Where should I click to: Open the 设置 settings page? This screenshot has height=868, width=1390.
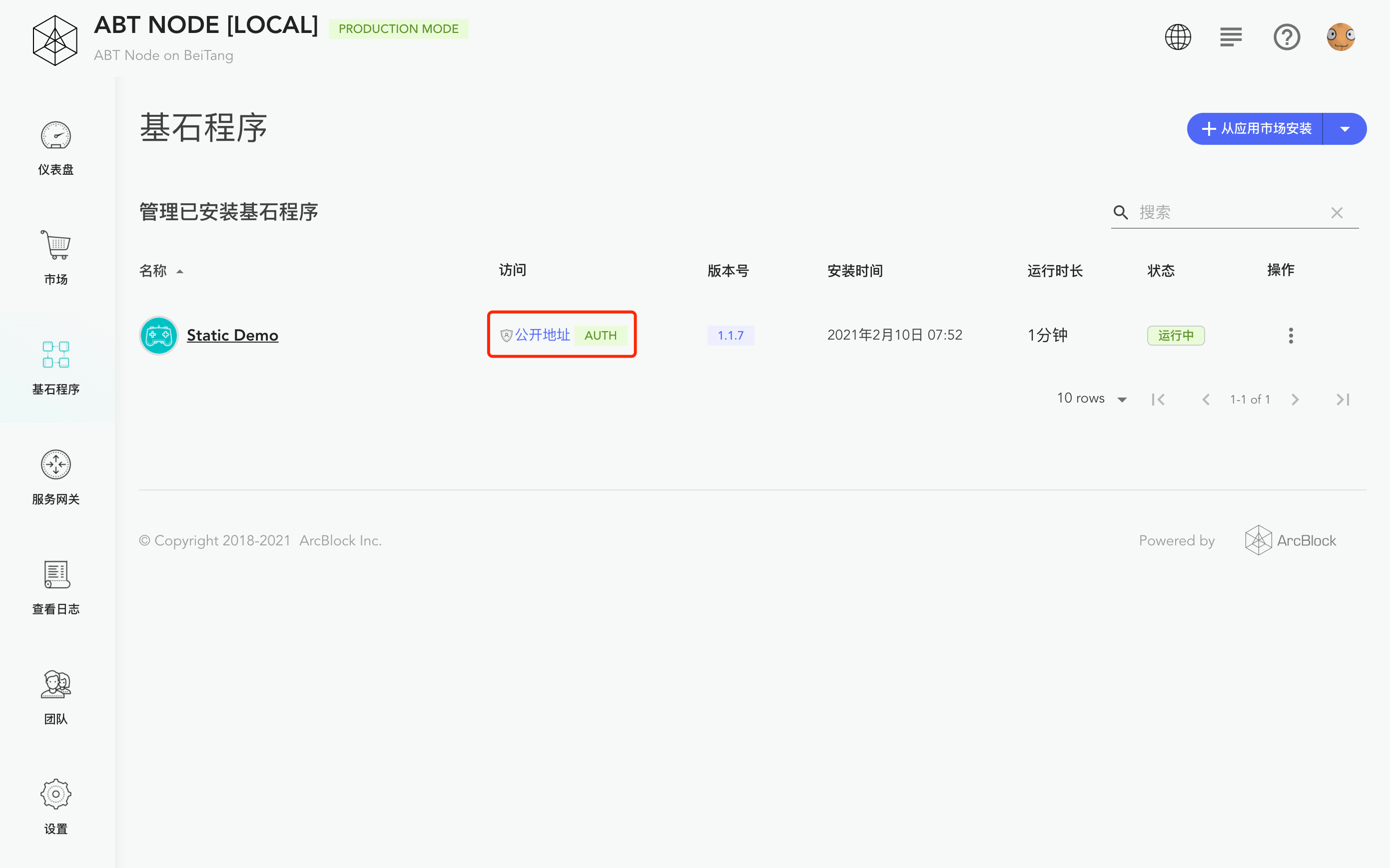tap(55, 807)
